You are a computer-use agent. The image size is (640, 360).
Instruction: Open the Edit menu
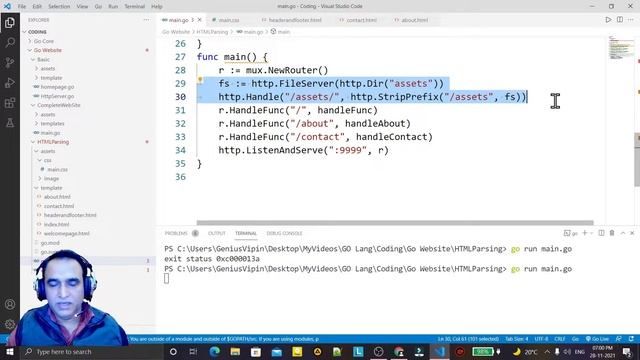(37, 6)
